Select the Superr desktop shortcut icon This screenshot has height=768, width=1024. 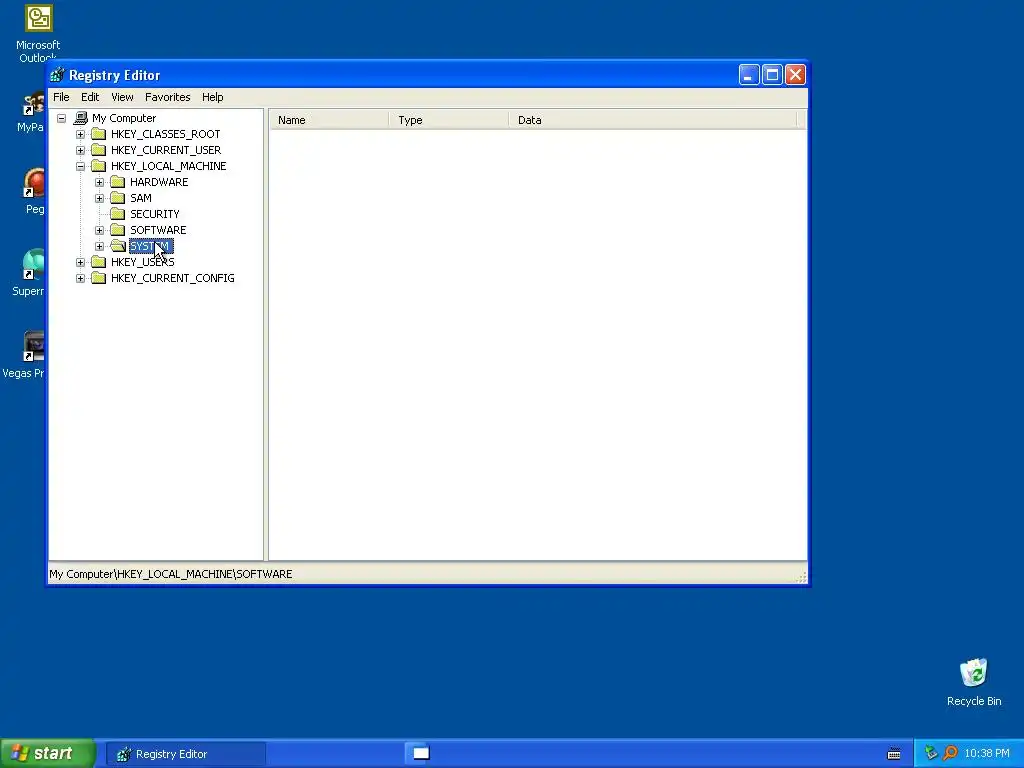[29, 273]
